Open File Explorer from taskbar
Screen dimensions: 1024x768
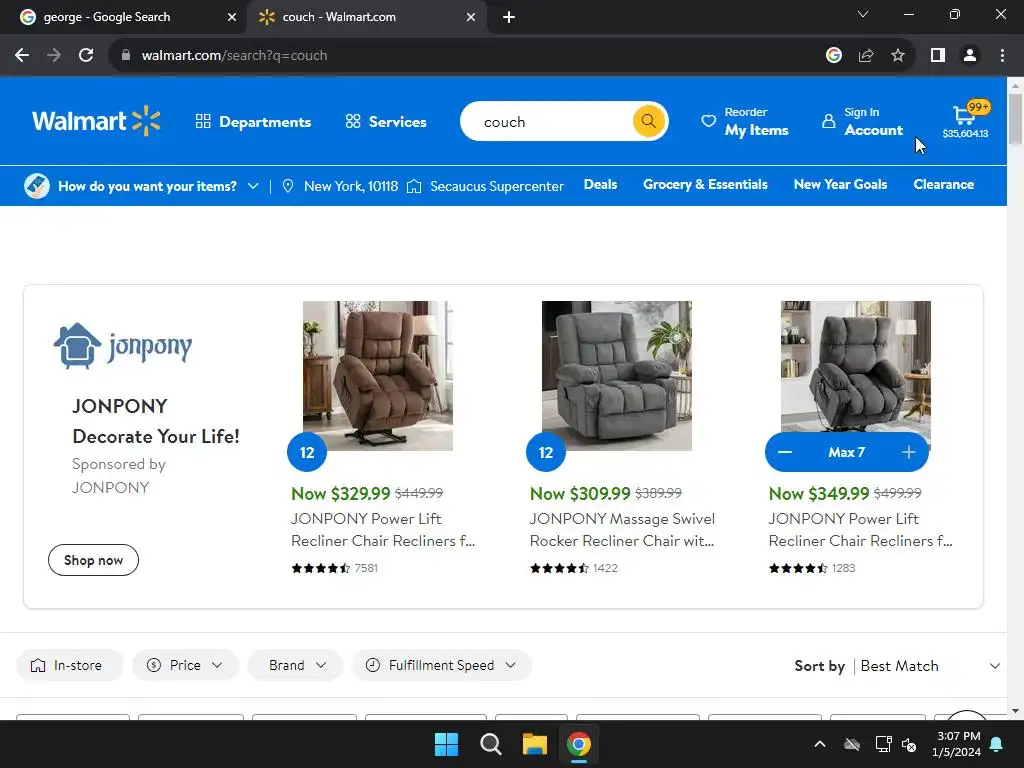point(534,744)
